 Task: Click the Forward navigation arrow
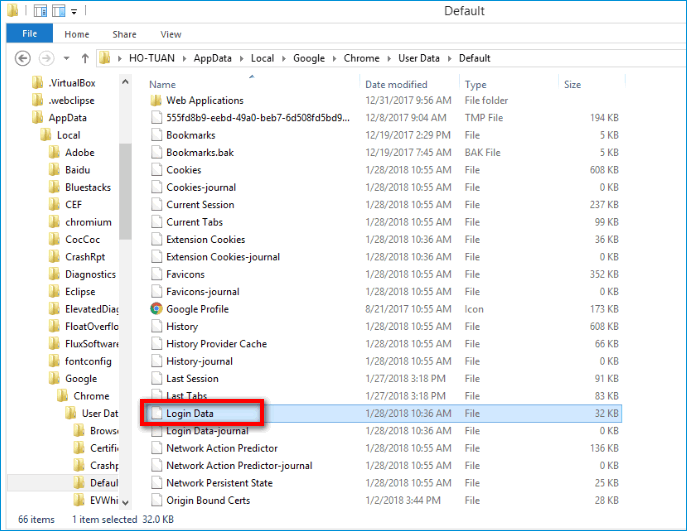tap(46, 58)
